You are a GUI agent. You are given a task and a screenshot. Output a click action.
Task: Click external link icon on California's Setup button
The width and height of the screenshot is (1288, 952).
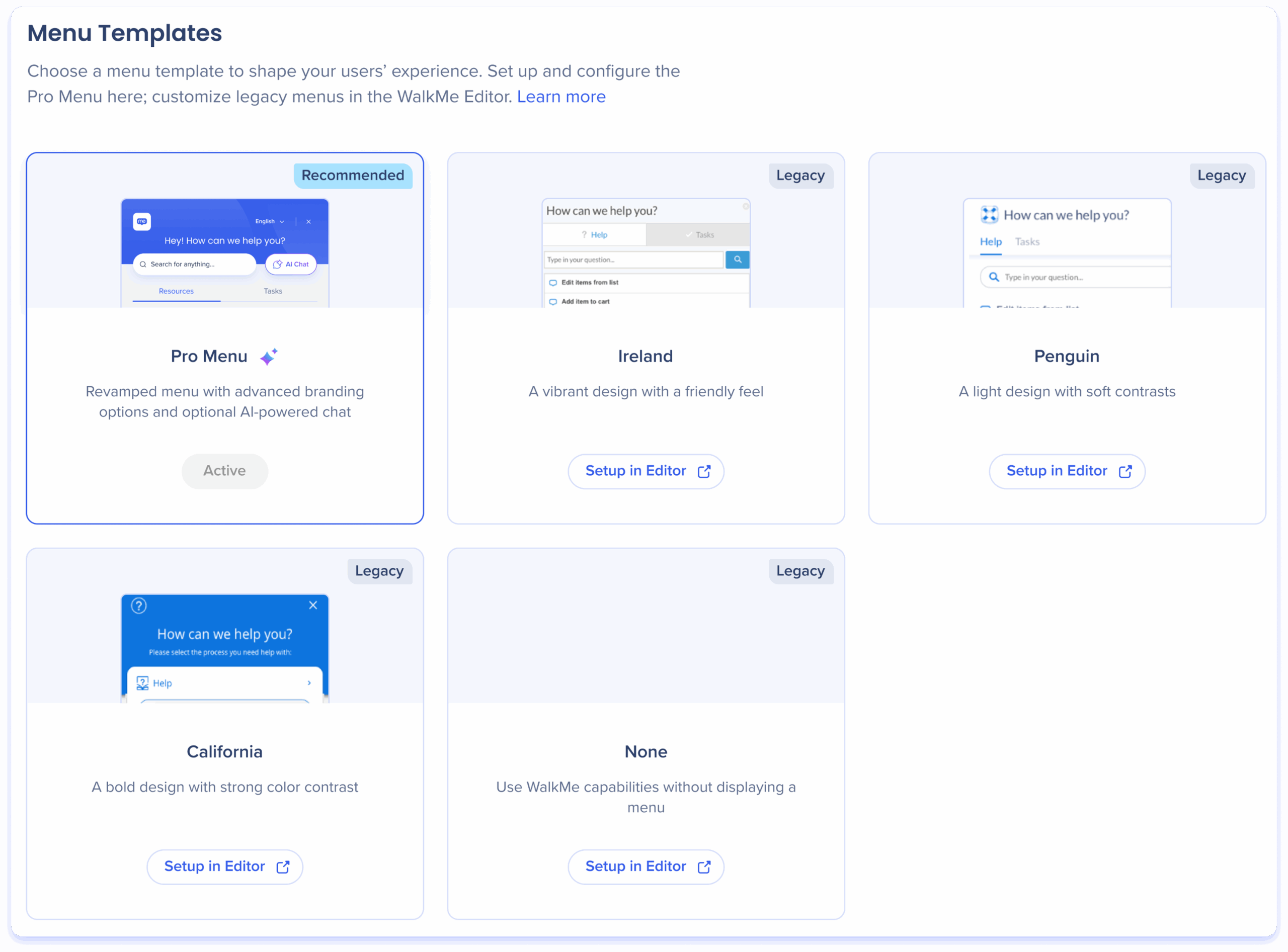(283, 867)
